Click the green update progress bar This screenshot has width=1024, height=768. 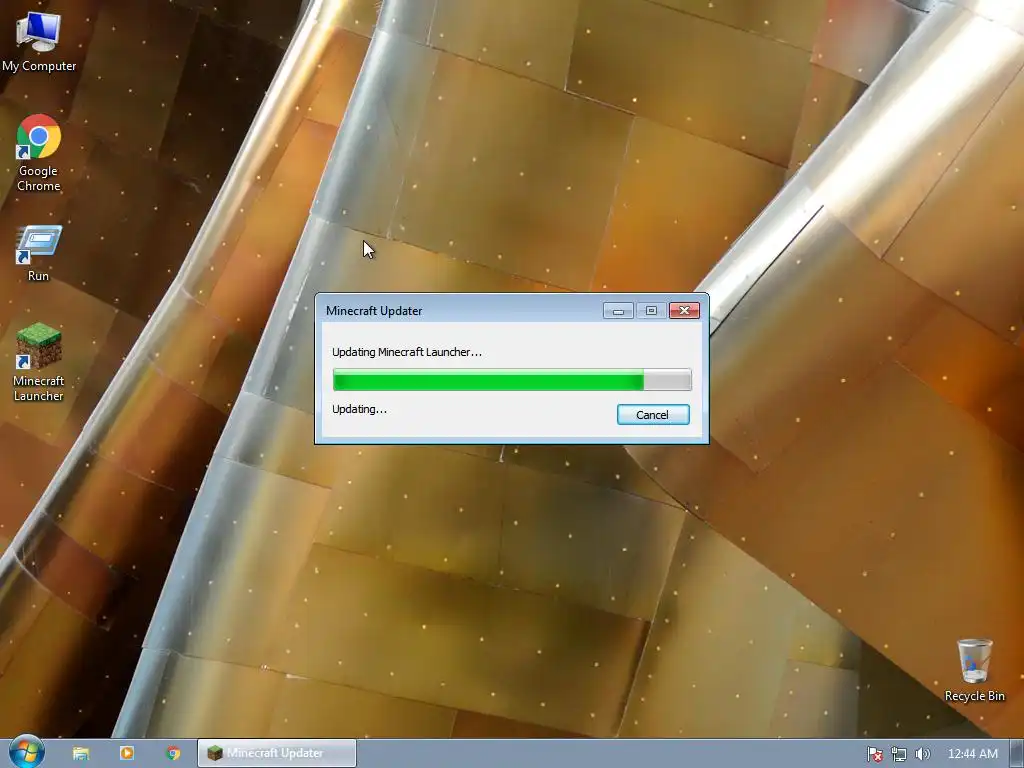click(512, 379)
